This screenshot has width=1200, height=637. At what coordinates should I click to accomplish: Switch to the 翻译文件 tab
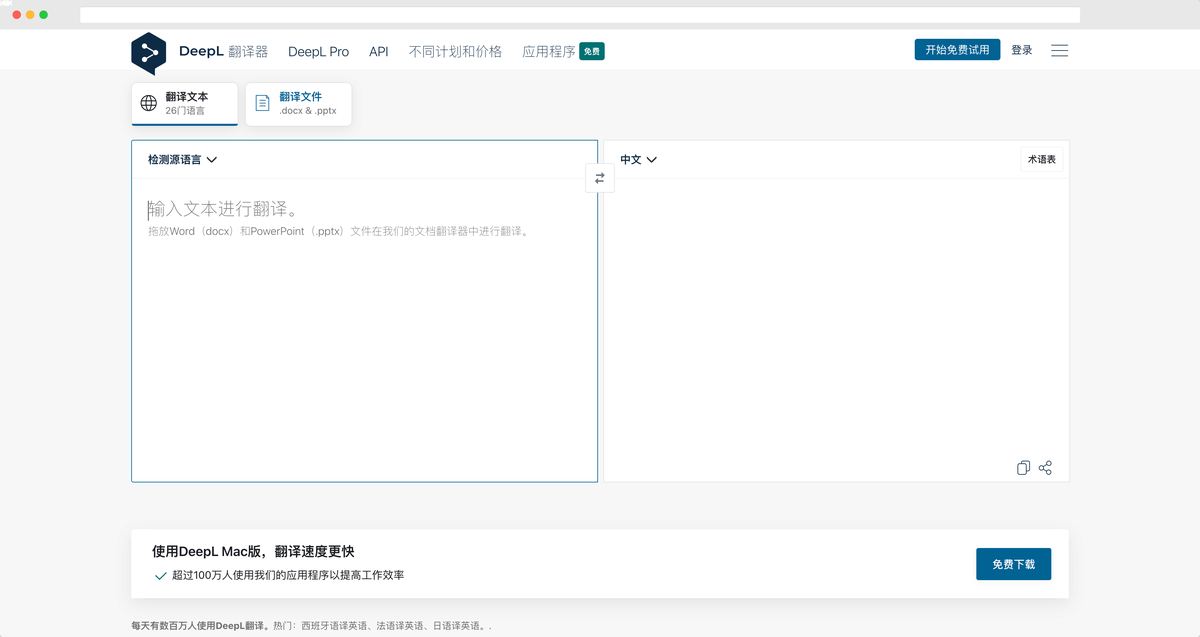click(298, 104)
